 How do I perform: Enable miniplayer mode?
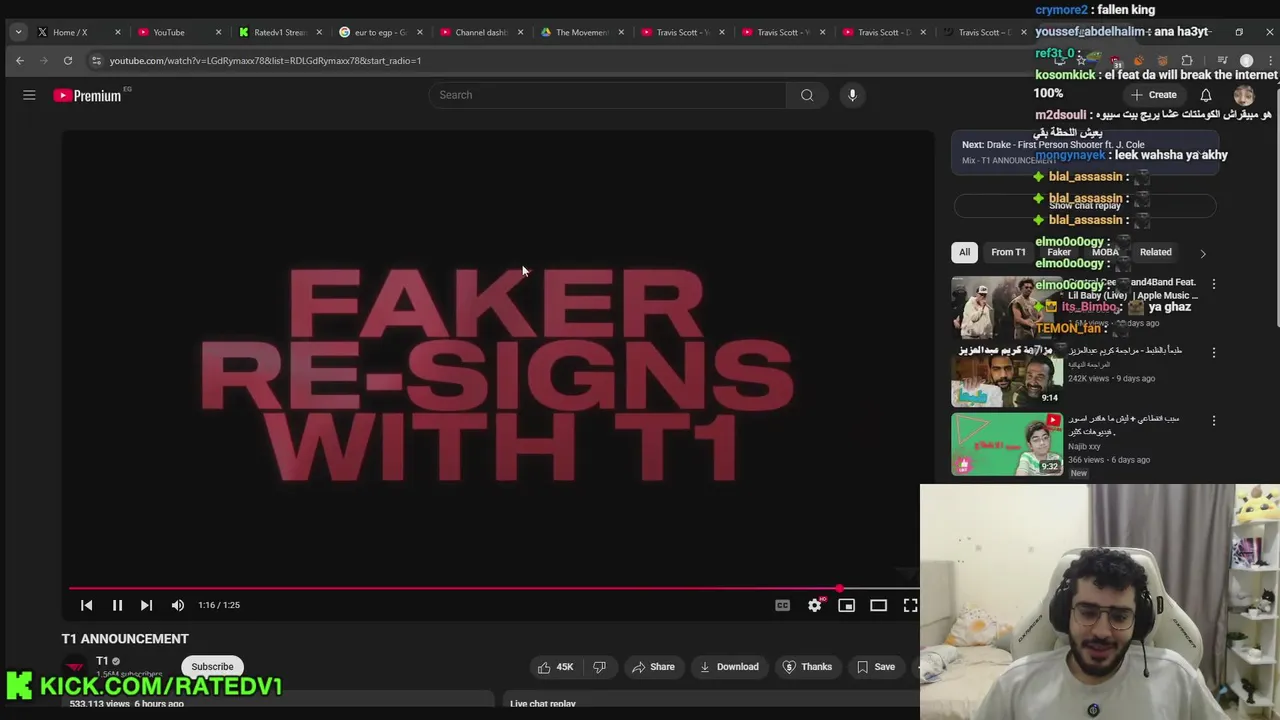tap(847, 605)
